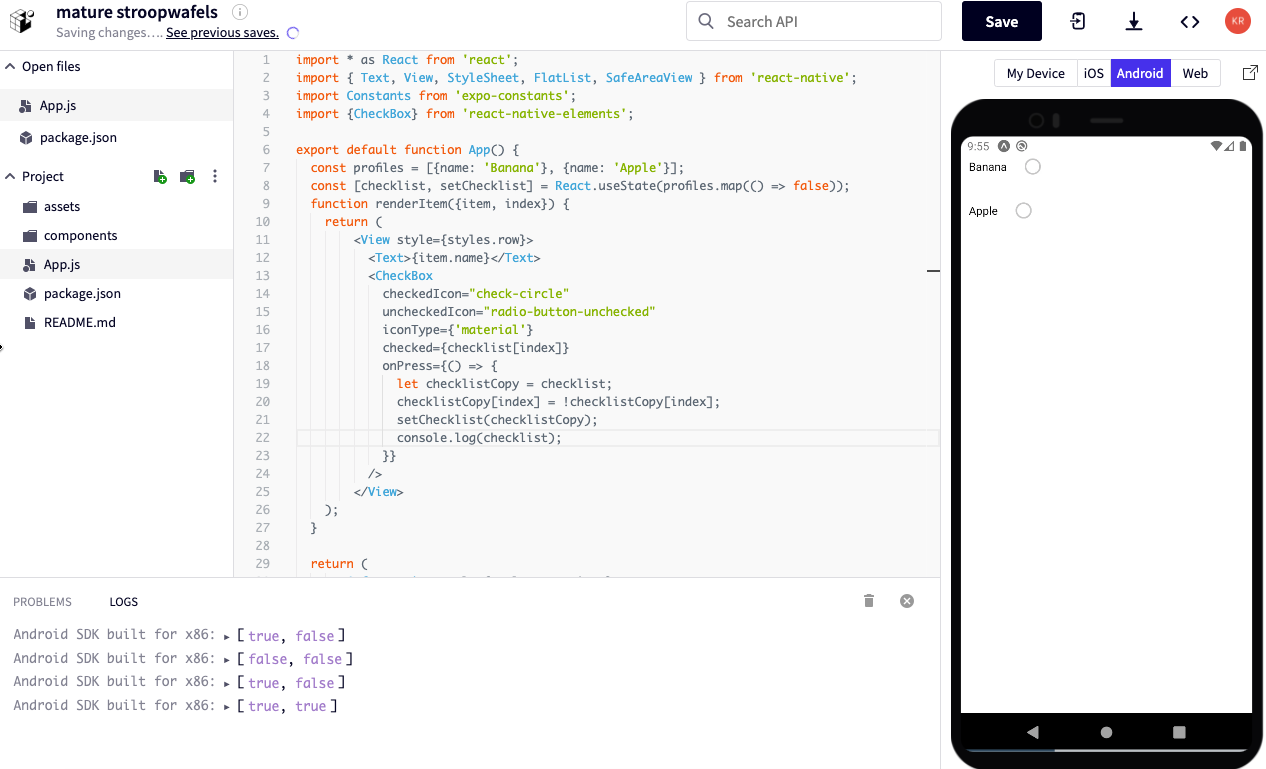Close the logs panel

pos(907,601)
